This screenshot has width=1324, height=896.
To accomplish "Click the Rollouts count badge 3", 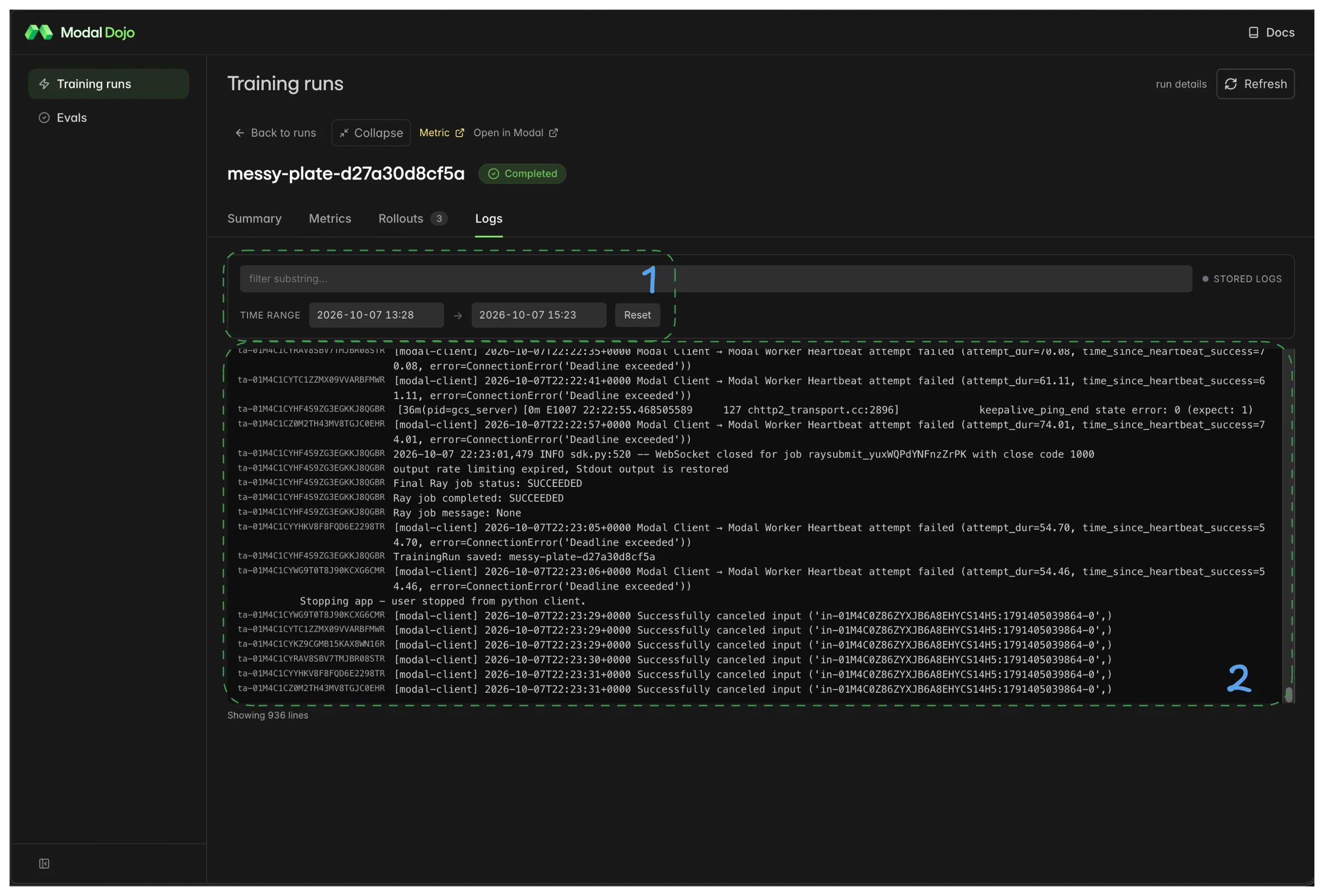I will [x=438, y=219].
